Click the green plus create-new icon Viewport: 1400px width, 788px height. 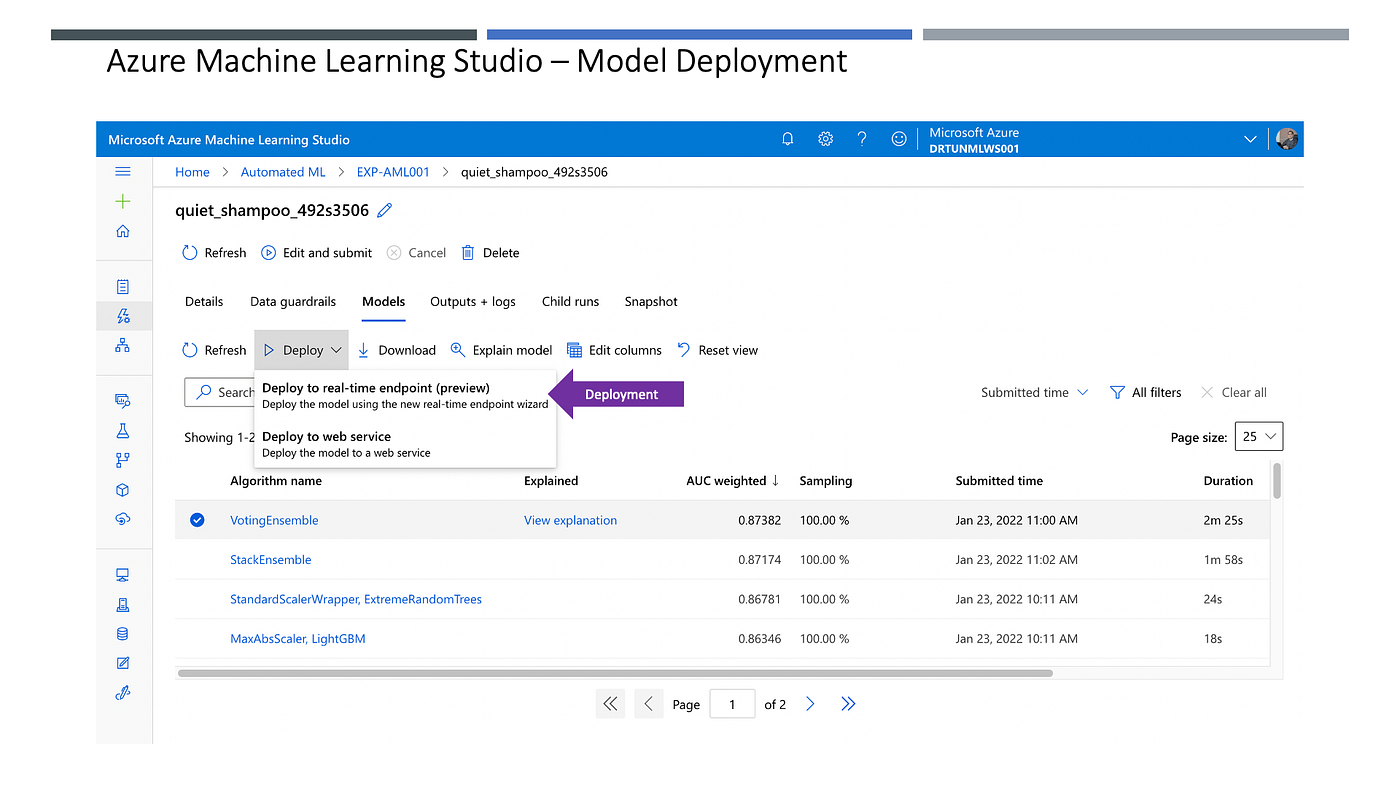tap(123, 201)
